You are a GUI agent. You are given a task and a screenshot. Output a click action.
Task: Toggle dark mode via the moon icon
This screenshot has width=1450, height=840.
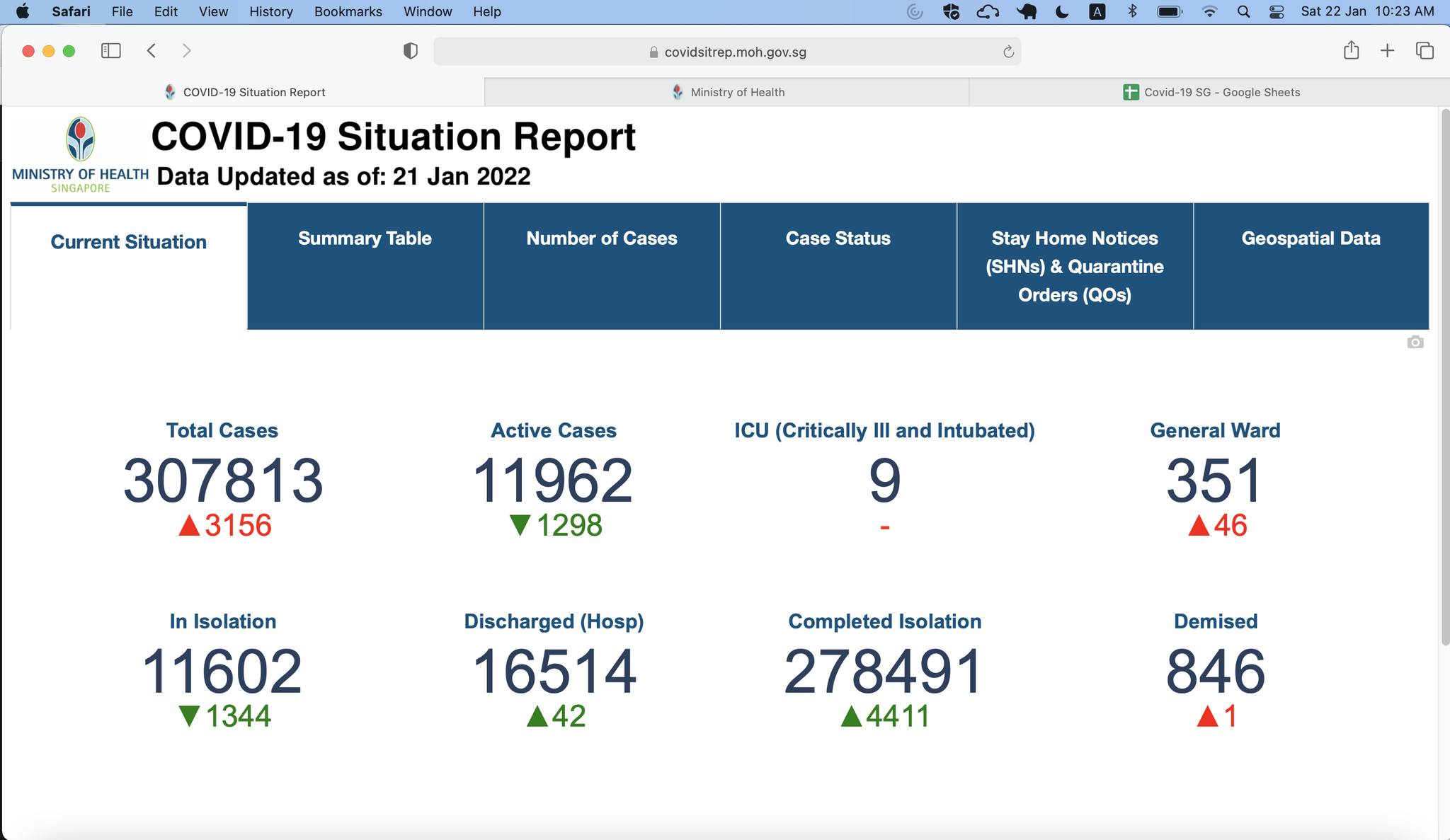[1061, 11]
